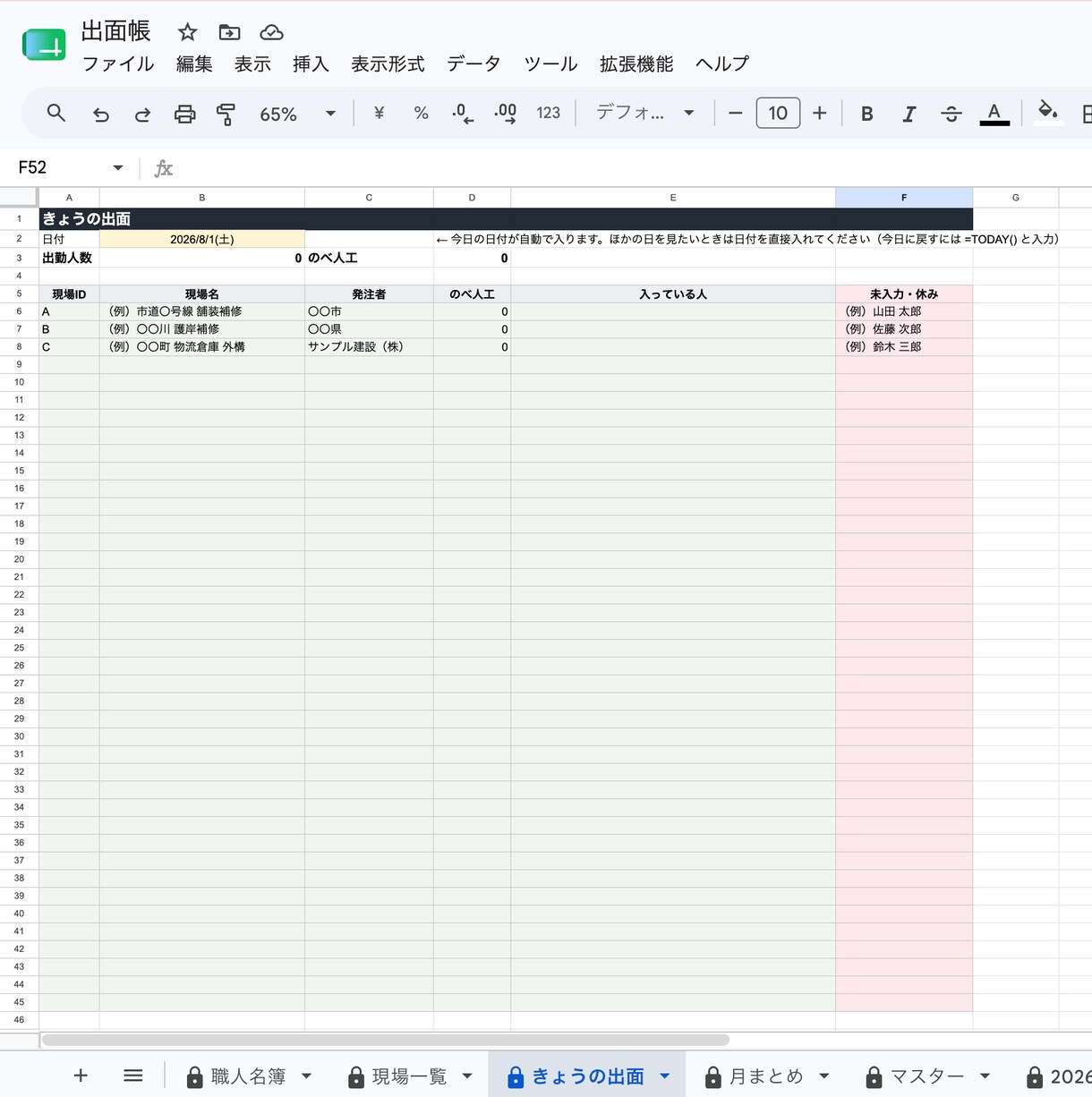
Task: Open the 表示形式 menu
Action: (388, 64)
